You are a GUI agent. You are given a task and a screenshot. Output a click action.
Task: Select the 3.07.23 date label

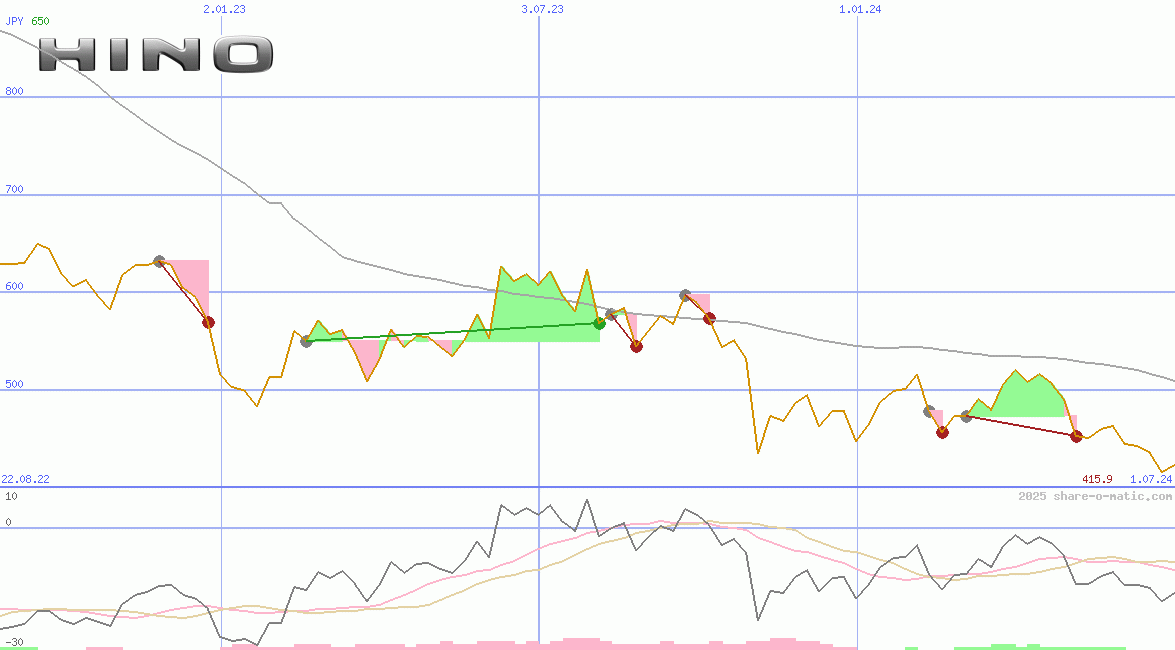[x=543, y=9]
